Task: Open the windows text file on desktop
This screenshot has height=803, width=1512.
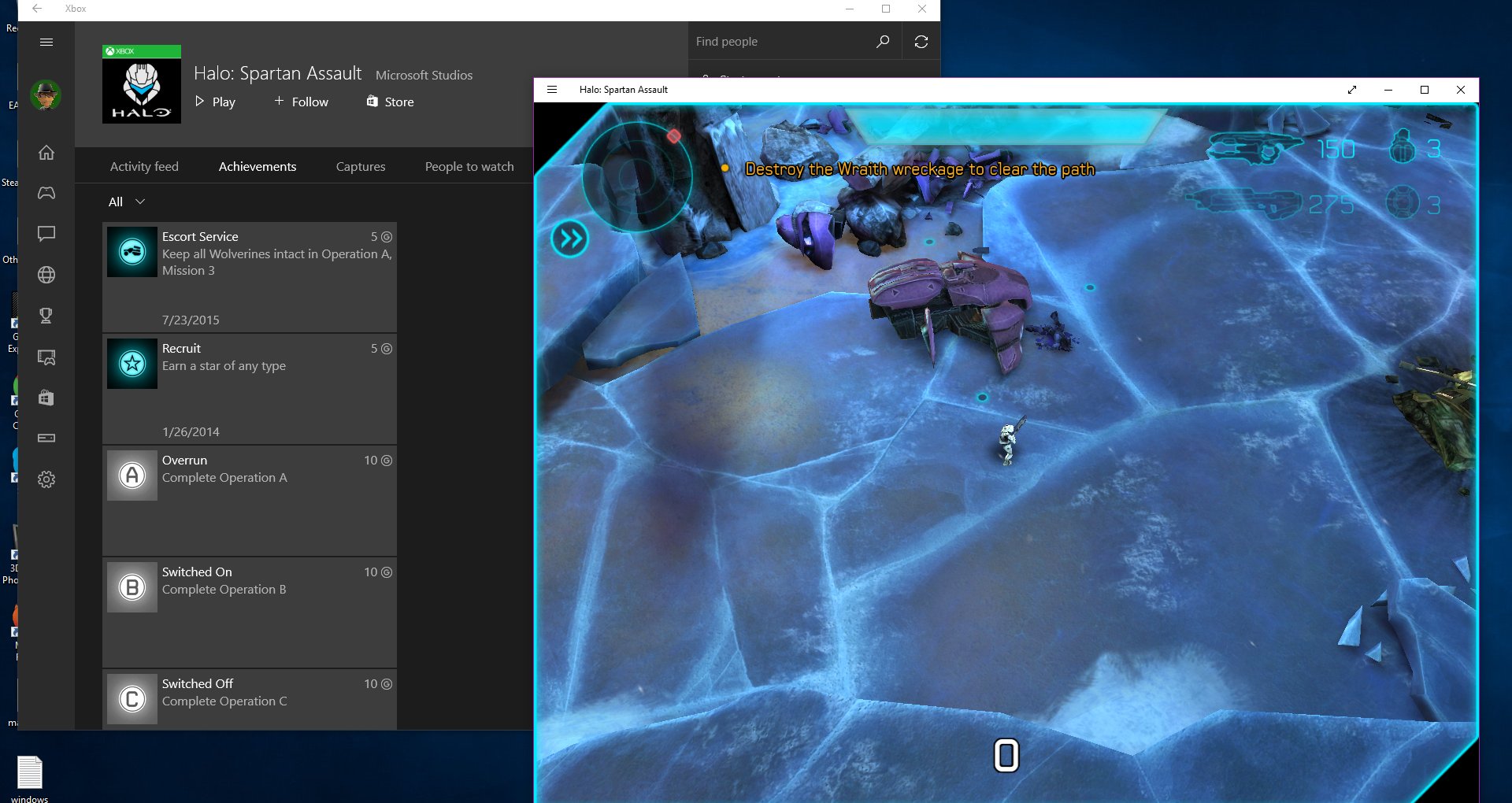Action: [30, 779]
